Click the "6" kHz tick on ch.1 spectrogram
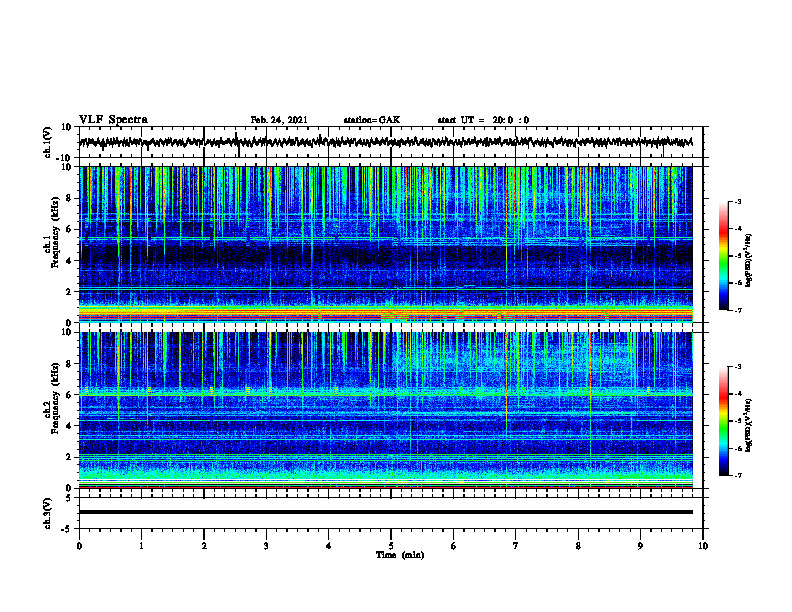This screenshot has height=612, width=792. [x=69, y=230]
